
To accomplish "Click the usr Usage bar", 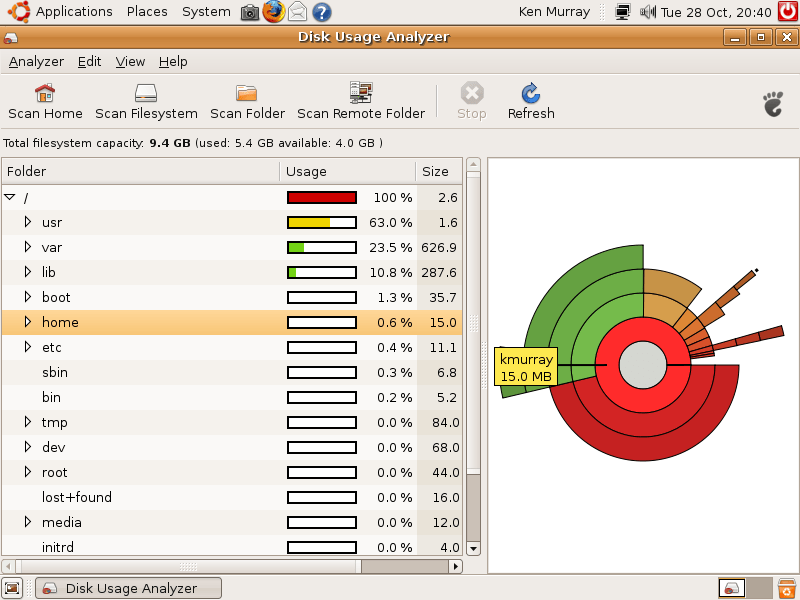I will pos(320,222).
